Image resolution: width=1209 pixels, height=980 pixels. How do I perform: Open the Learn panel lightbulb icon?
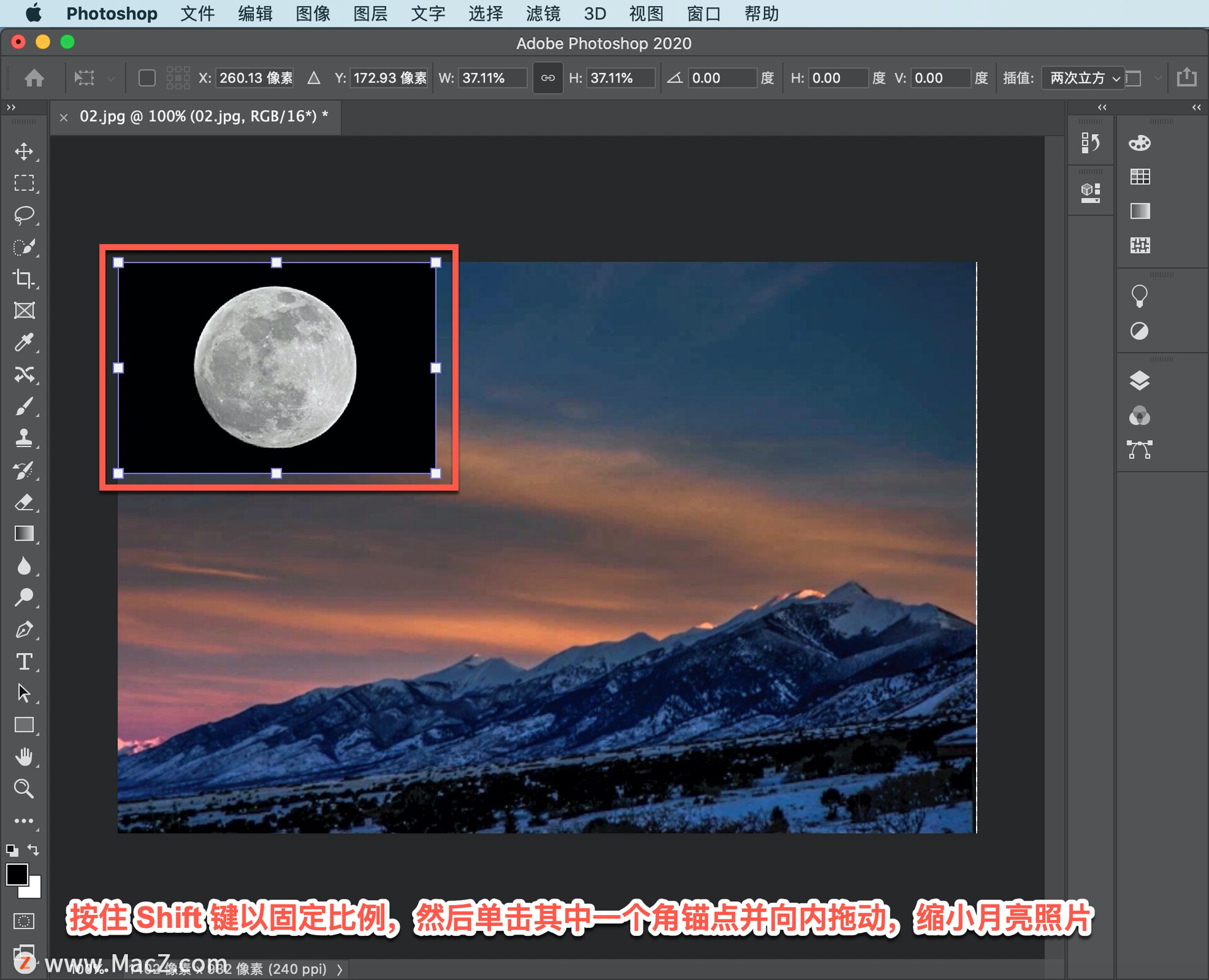1140,296
